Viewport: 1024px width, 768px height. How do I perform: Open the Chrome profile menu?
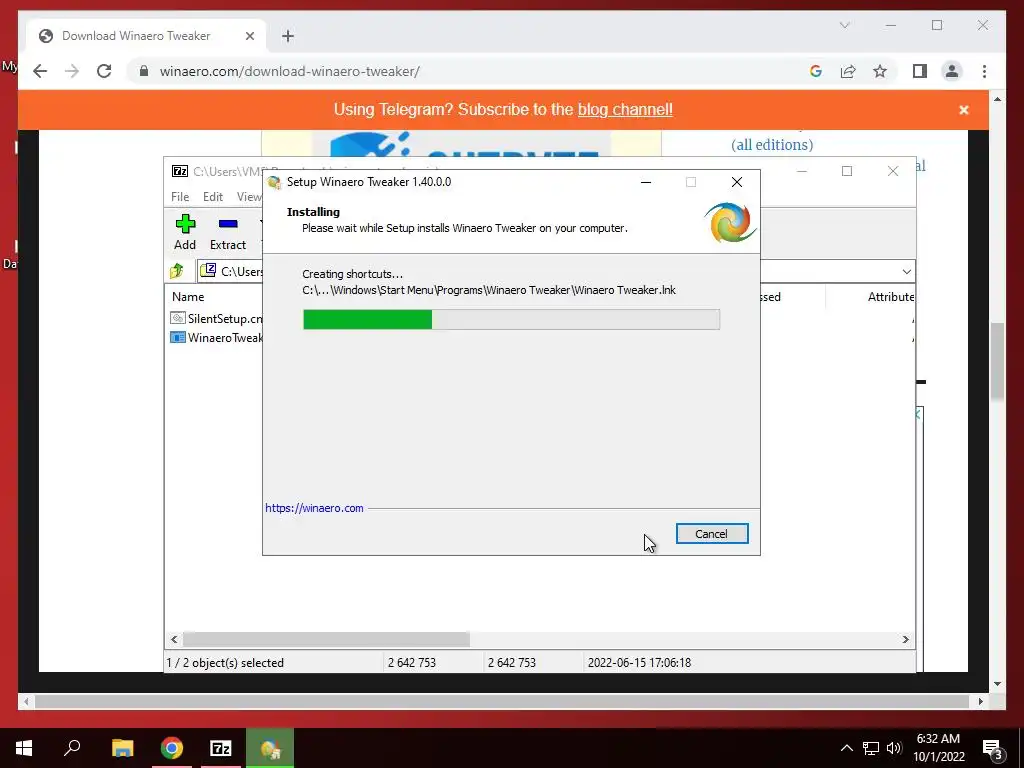tap(952, 71)
